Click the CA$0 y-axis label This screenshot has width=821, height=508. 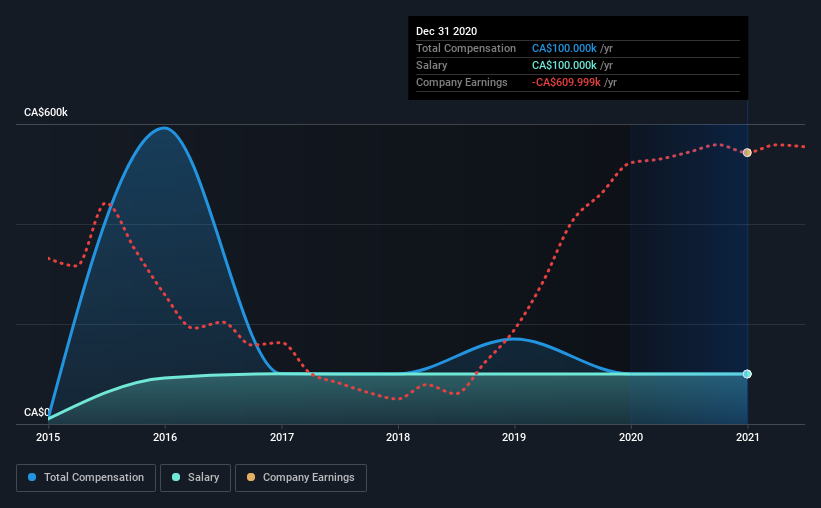pos(37,412)
